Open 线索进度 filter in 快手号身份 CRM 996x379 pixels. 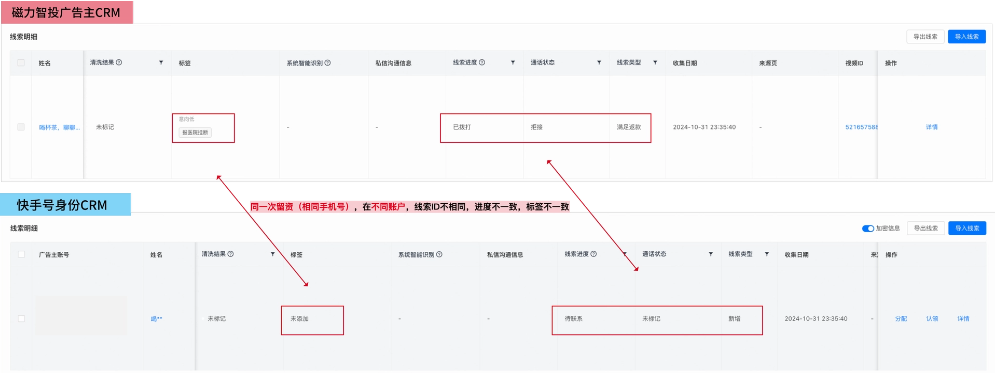624,254
